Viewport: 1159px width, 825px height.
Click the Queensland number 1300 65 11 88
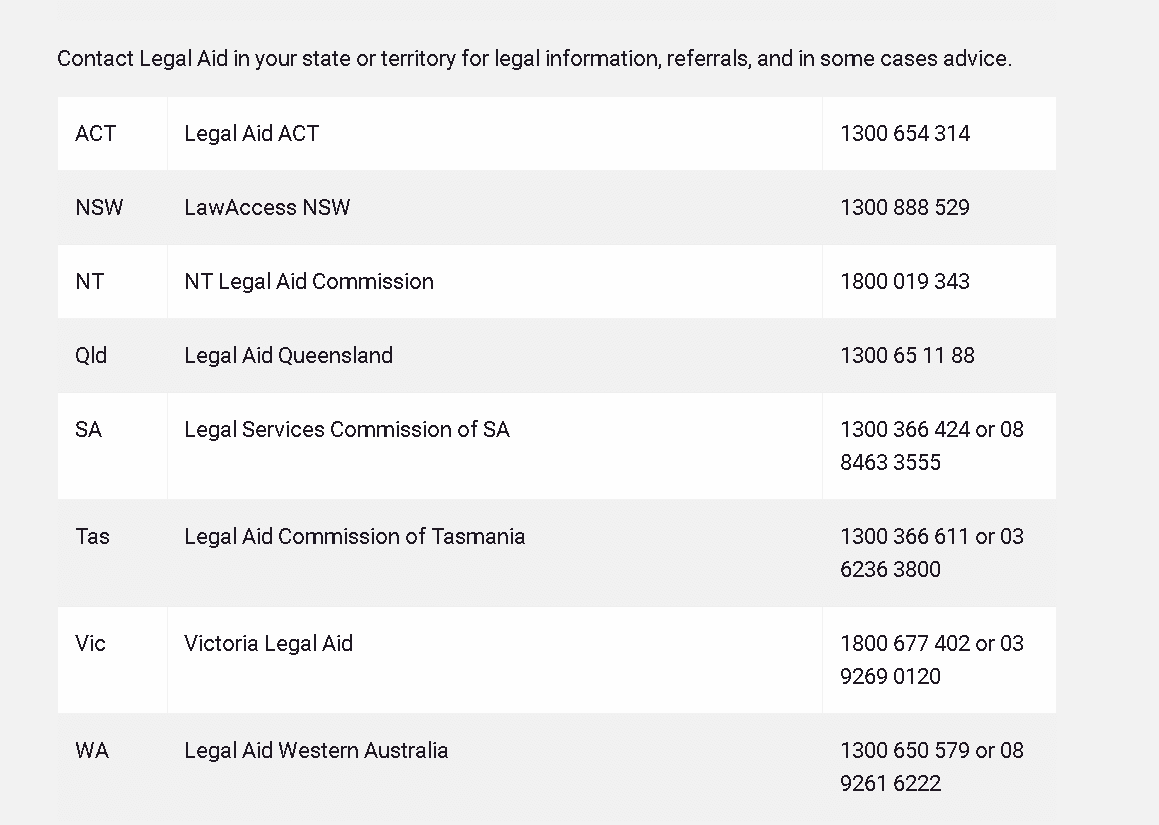coord(907,356)
